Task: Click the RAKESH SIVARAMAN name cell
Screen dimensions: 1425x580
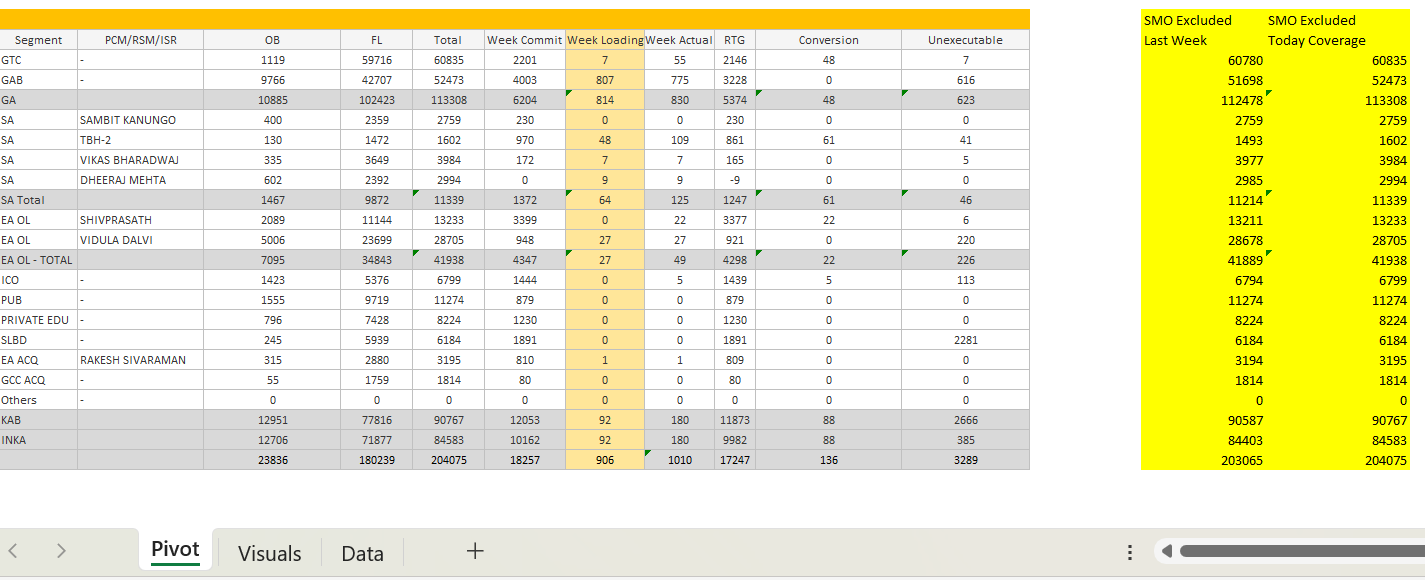Action: pyautogui.click(x=132, y=360)
